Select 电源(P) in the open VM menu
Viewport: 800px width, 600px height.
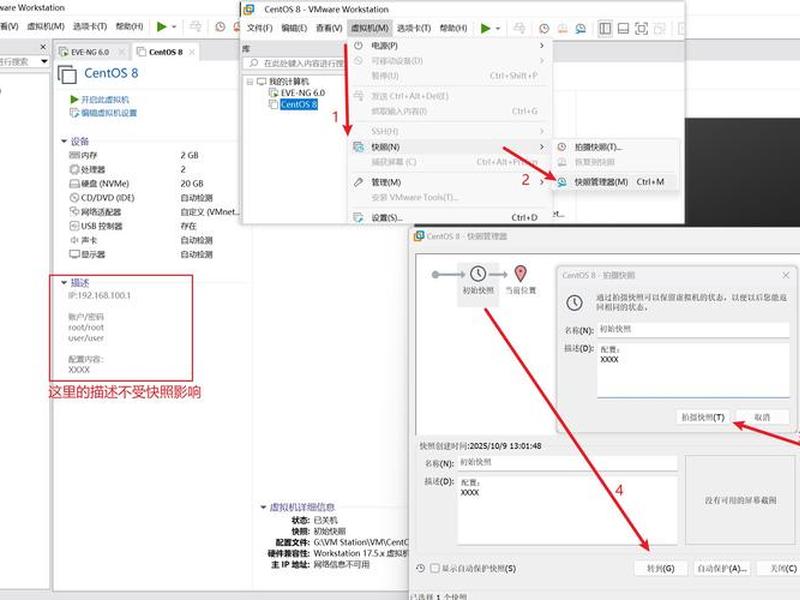[448, 46]
